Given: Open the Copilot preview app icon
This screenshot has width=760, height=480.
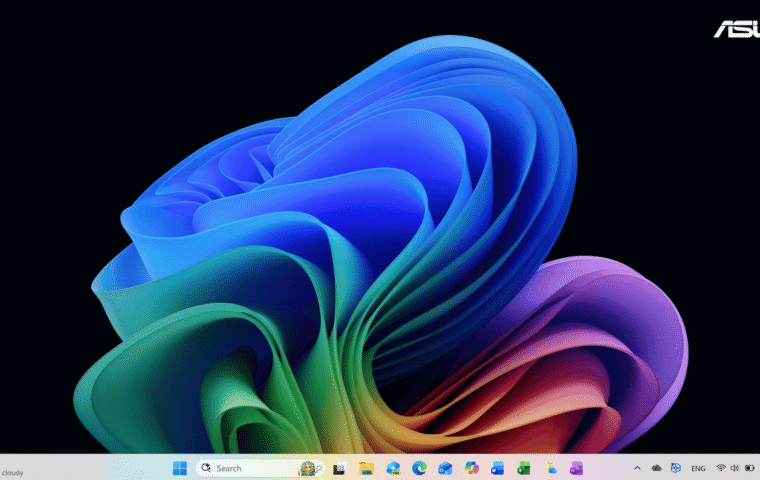Looking at the screenshot, I should pos(393,468).
